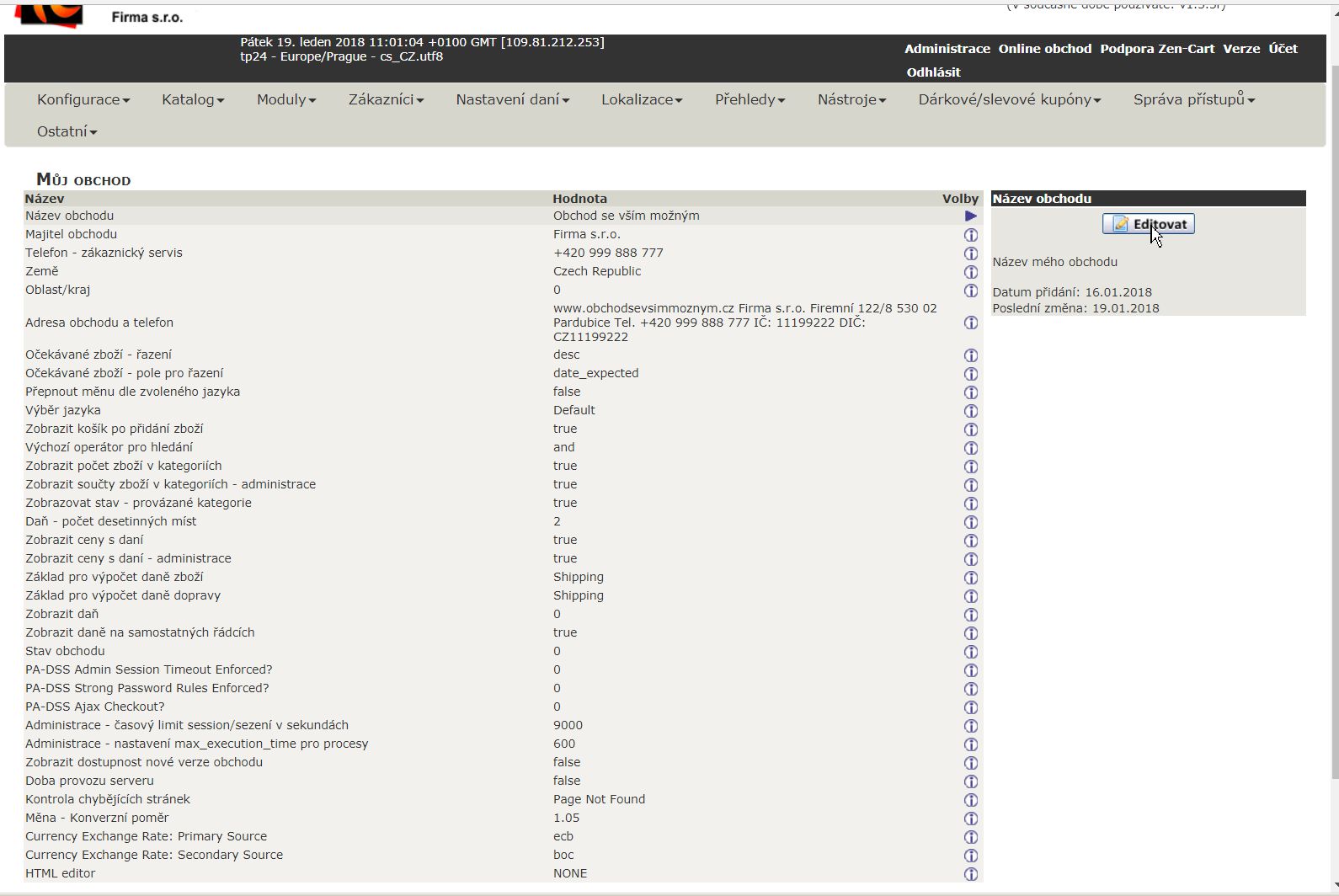Image resolution: width=1339 pixels, height=896 pixels.
Task: Click info icon for Výběr jazyka row
Action: tap(970, 411)
